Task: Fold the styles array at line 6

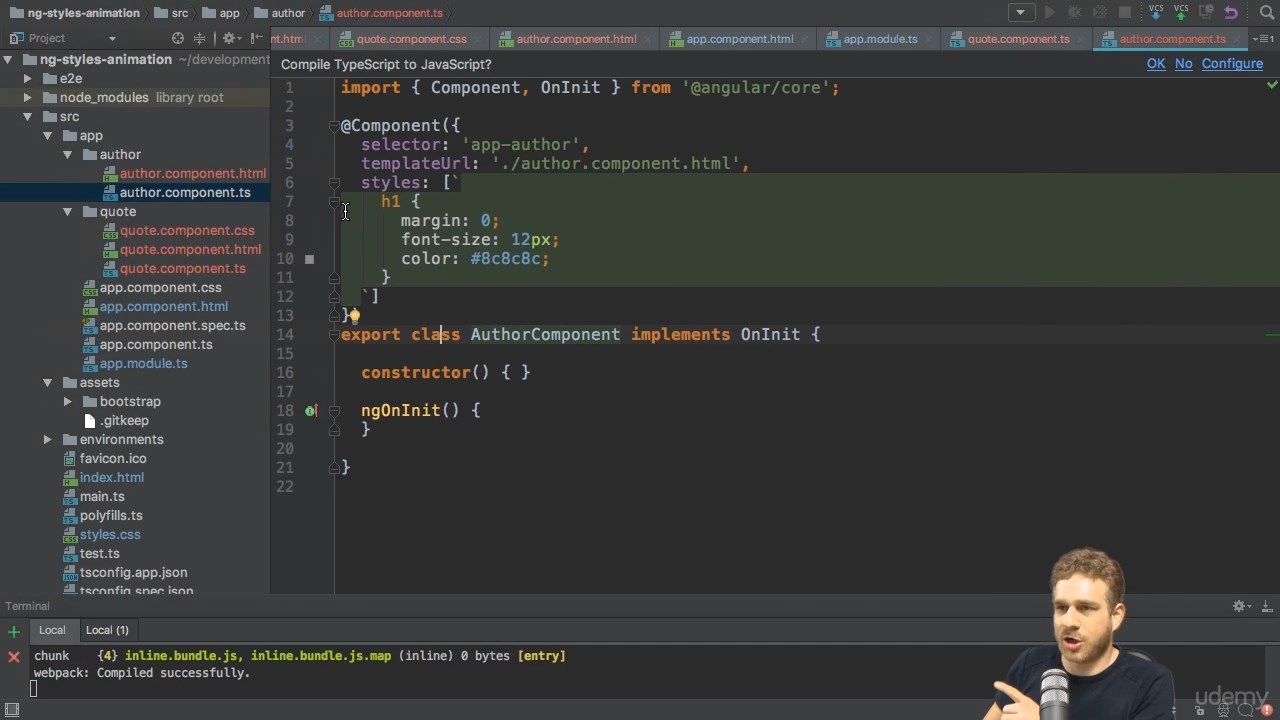Action: tap(334, 183)
